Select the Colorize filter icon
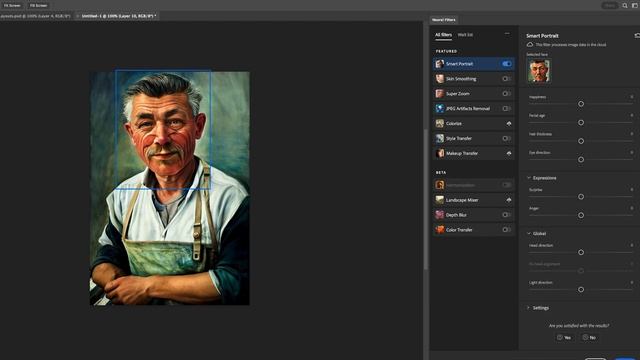This screenshot has width=640, height=360. click(440, 123)
